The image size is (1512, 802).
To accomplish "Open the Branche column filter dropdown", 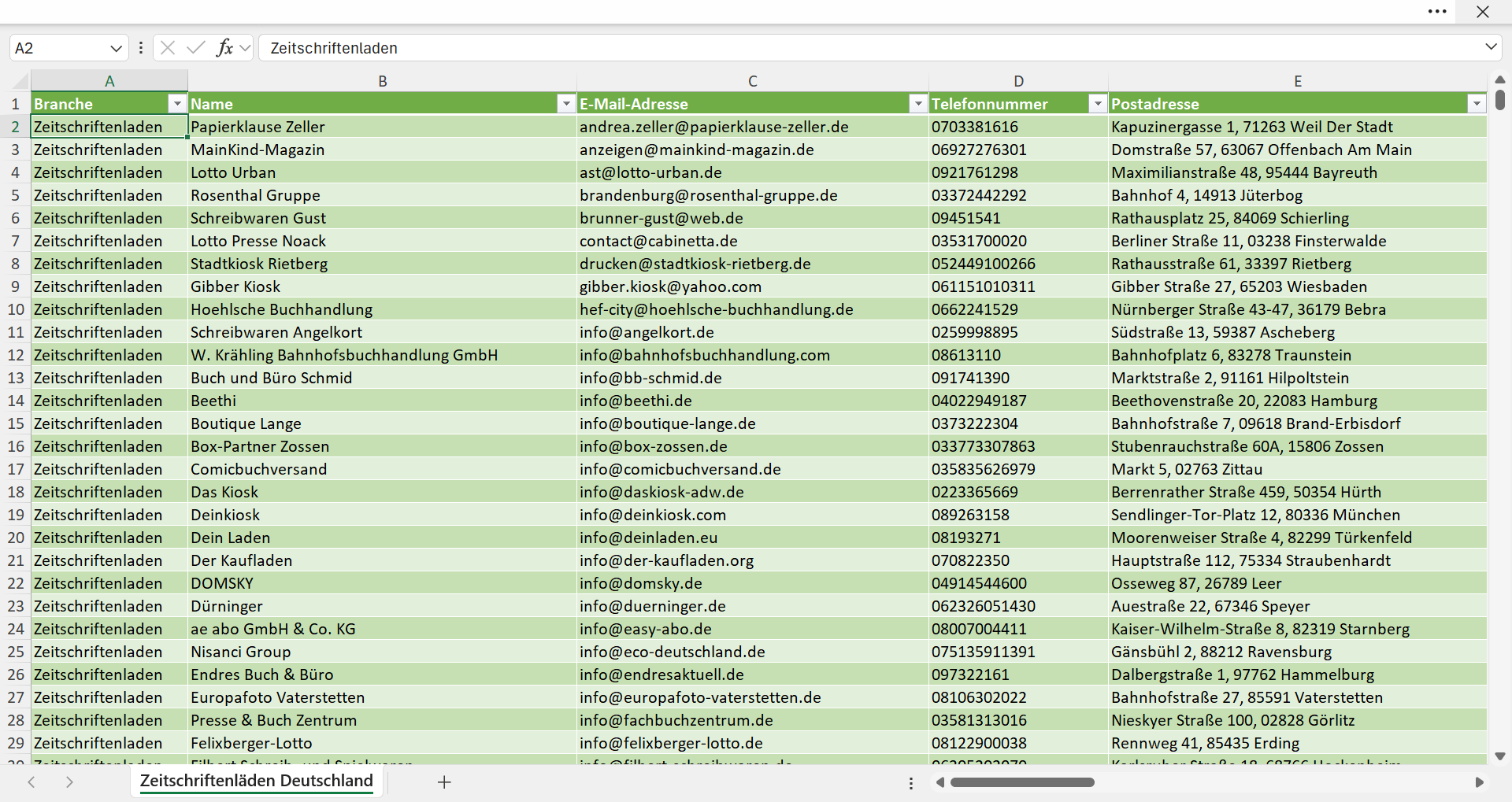I will click(x=177, y=104).
